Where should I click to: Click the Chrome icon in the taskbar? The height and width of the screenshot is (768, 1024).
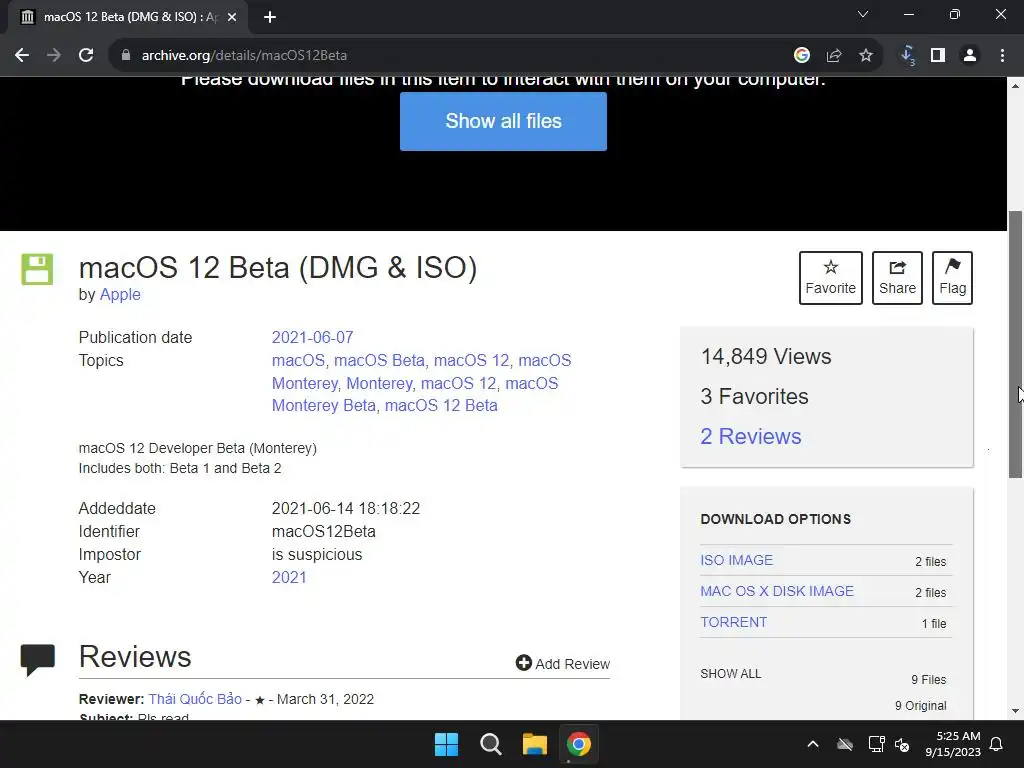579,744
